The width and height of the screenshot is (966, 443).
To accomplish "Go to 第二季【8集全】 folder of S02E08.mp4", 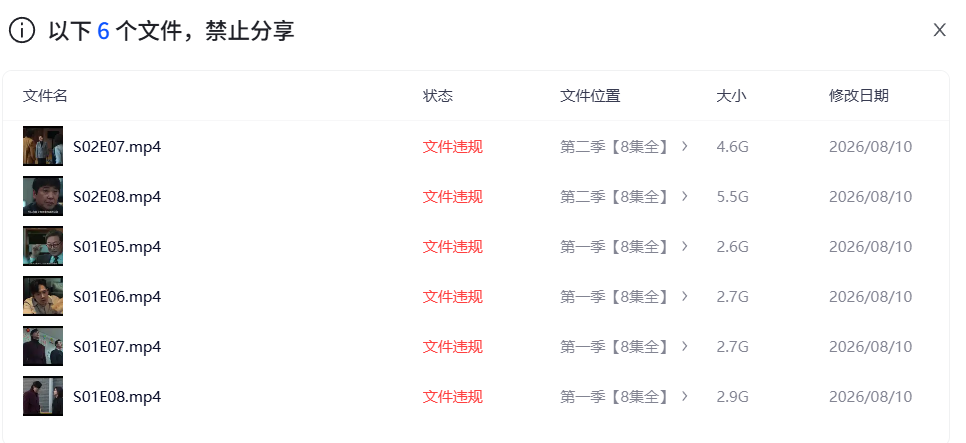I will 614,197.
